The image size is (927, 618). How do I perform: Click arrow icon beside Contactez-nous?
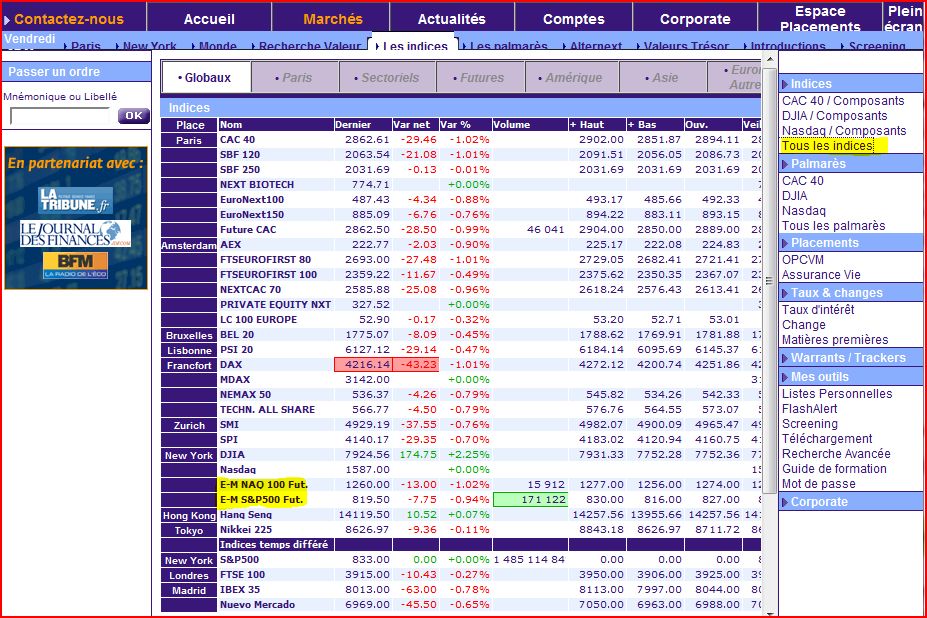click(x=7, y=20)
